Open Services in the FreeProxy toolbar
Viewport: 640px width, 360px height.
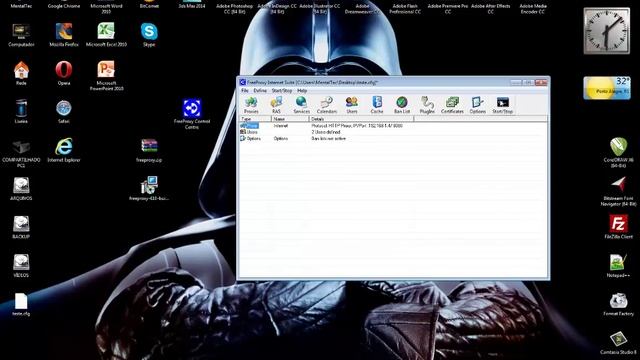click(301, 105)
